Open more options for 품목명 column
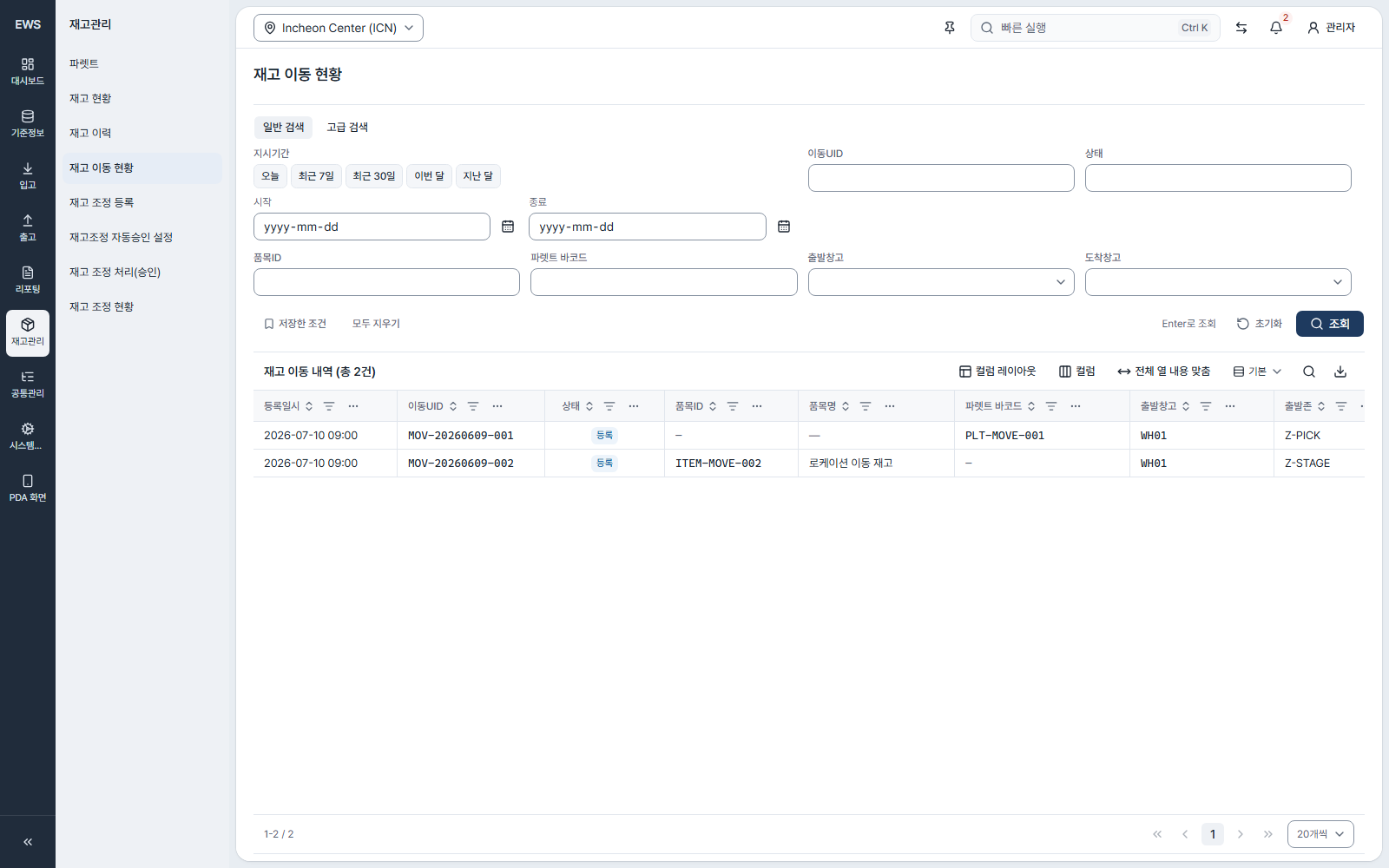Image resolution: width=1389 pixels, height=868 pixels. 890,406
